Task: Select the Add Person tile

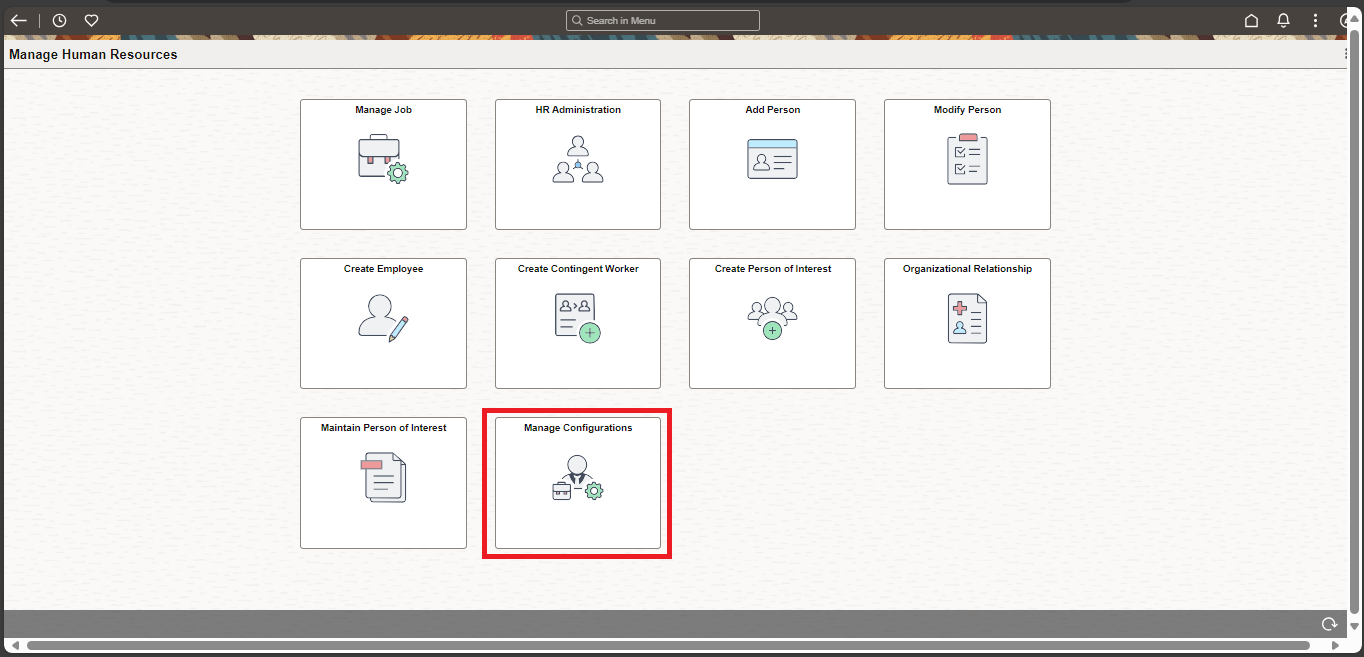Action: point(771,164)
